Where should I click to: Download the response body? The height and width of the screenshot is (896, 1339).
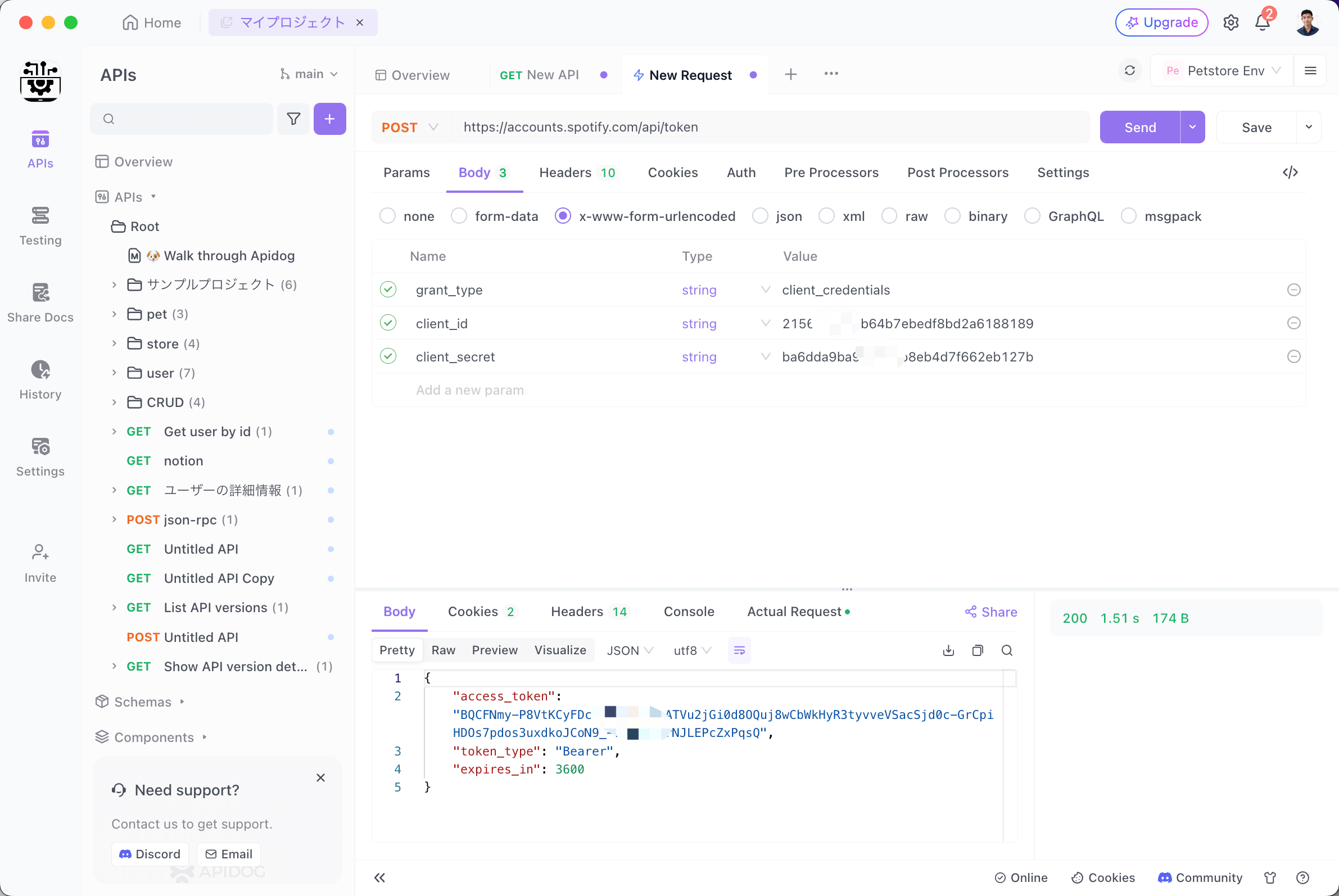point(948,650)
